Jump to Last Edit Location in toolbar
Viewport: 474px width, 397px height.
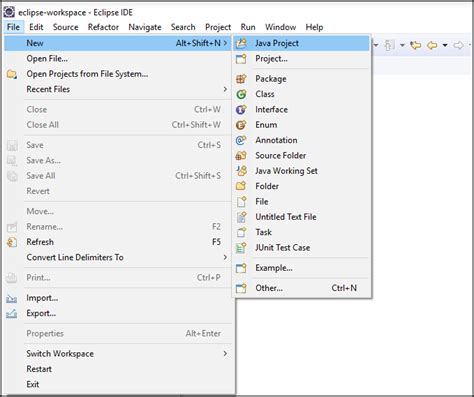(x=415, y=45)
